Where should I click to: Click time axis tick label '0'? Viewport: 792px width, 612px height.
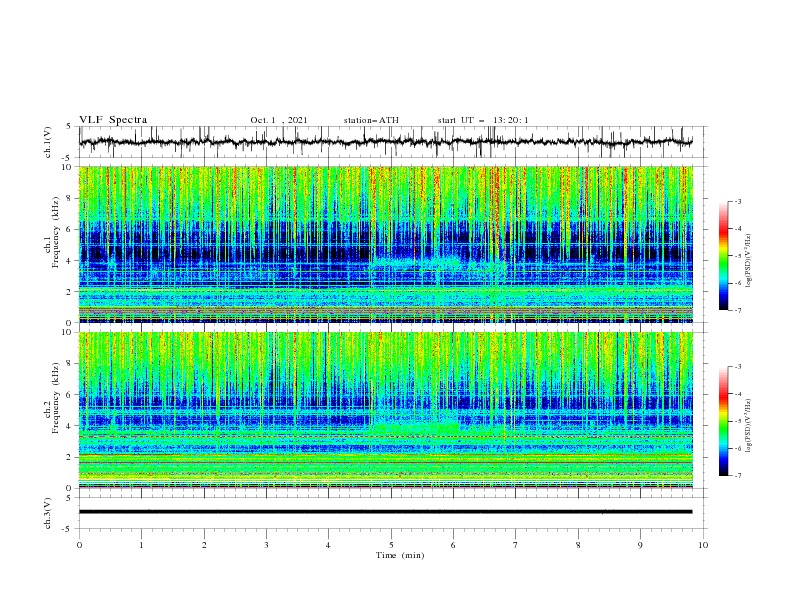(x=79, y=545)
